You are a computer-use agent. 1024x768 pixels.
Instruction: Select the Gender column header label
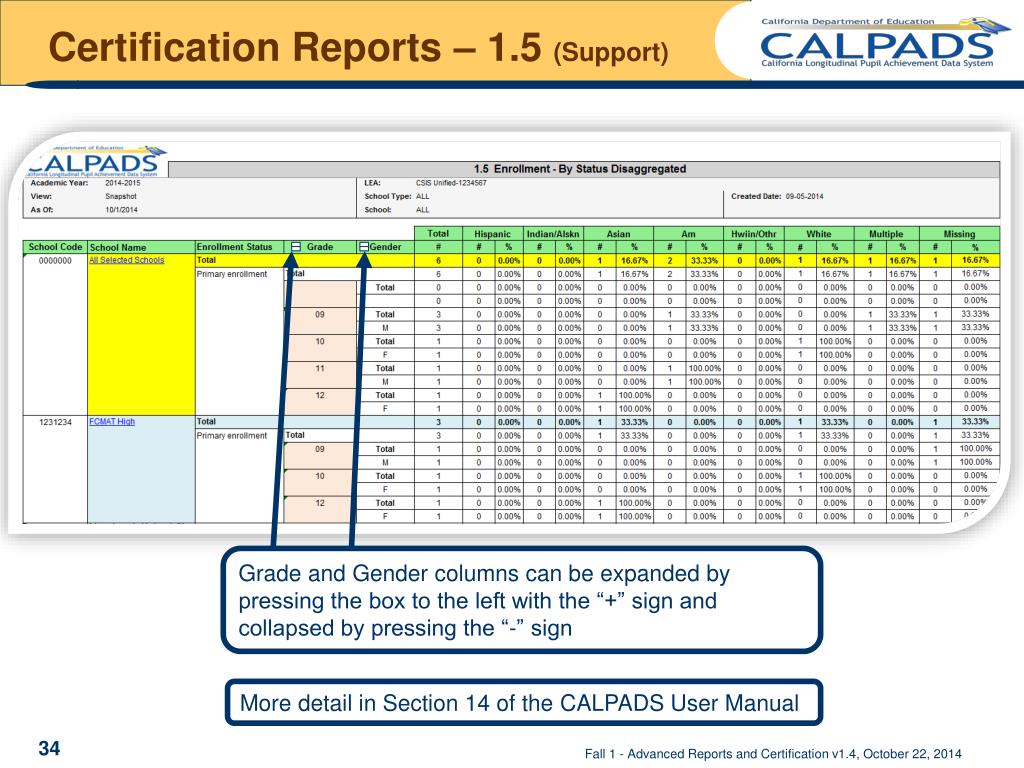(385, 247)
